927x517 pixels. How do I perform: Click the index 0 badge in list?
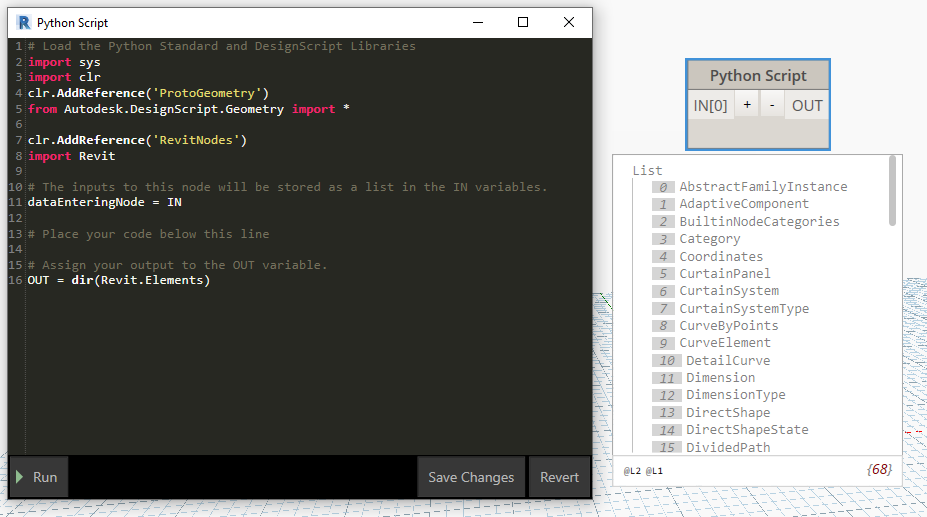coord(663,187)
